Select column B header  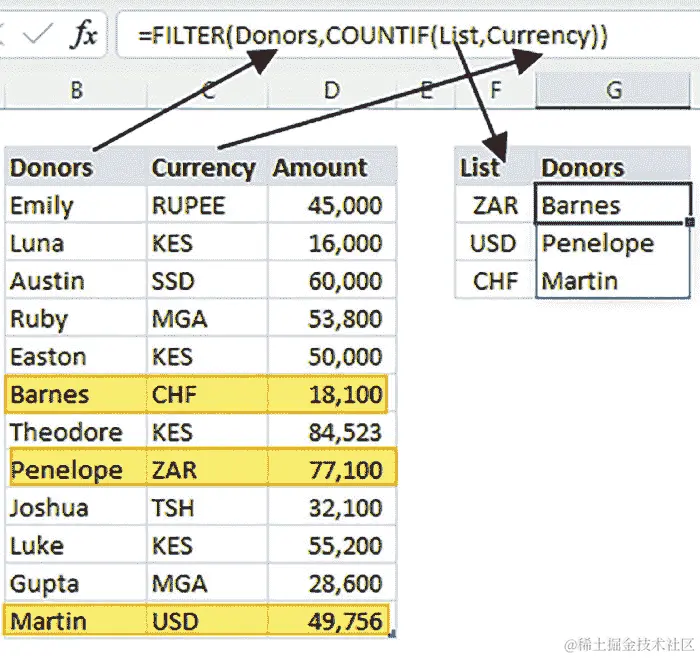pos(76,90)
